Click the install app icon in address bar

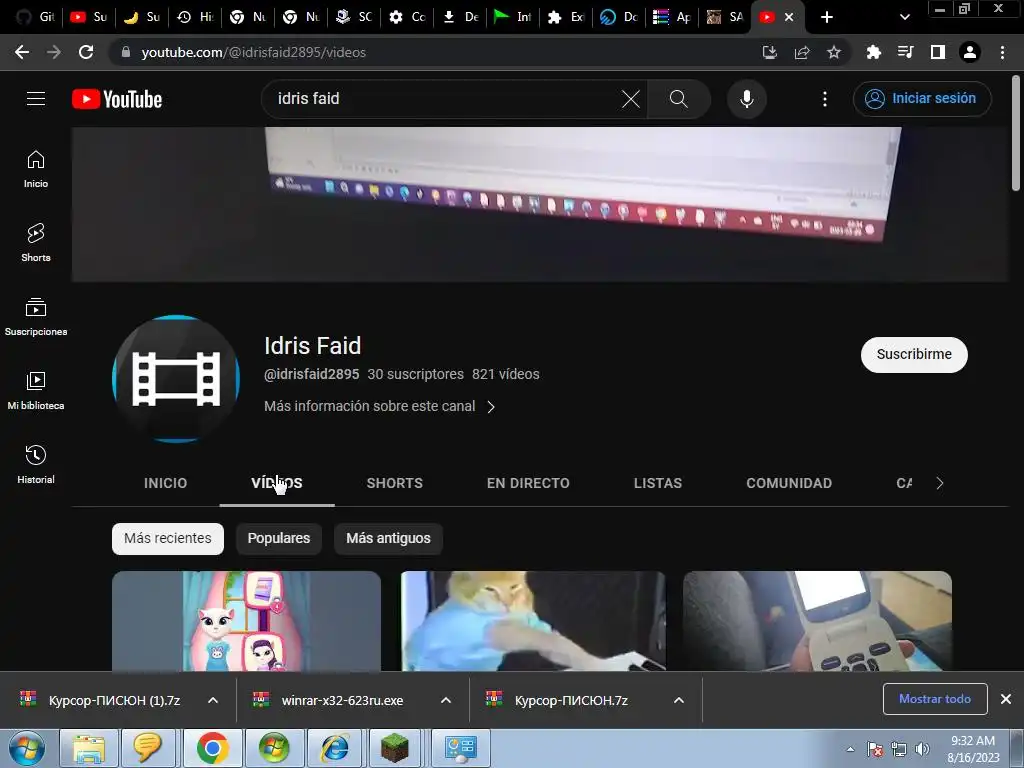(x=770, y=52)
